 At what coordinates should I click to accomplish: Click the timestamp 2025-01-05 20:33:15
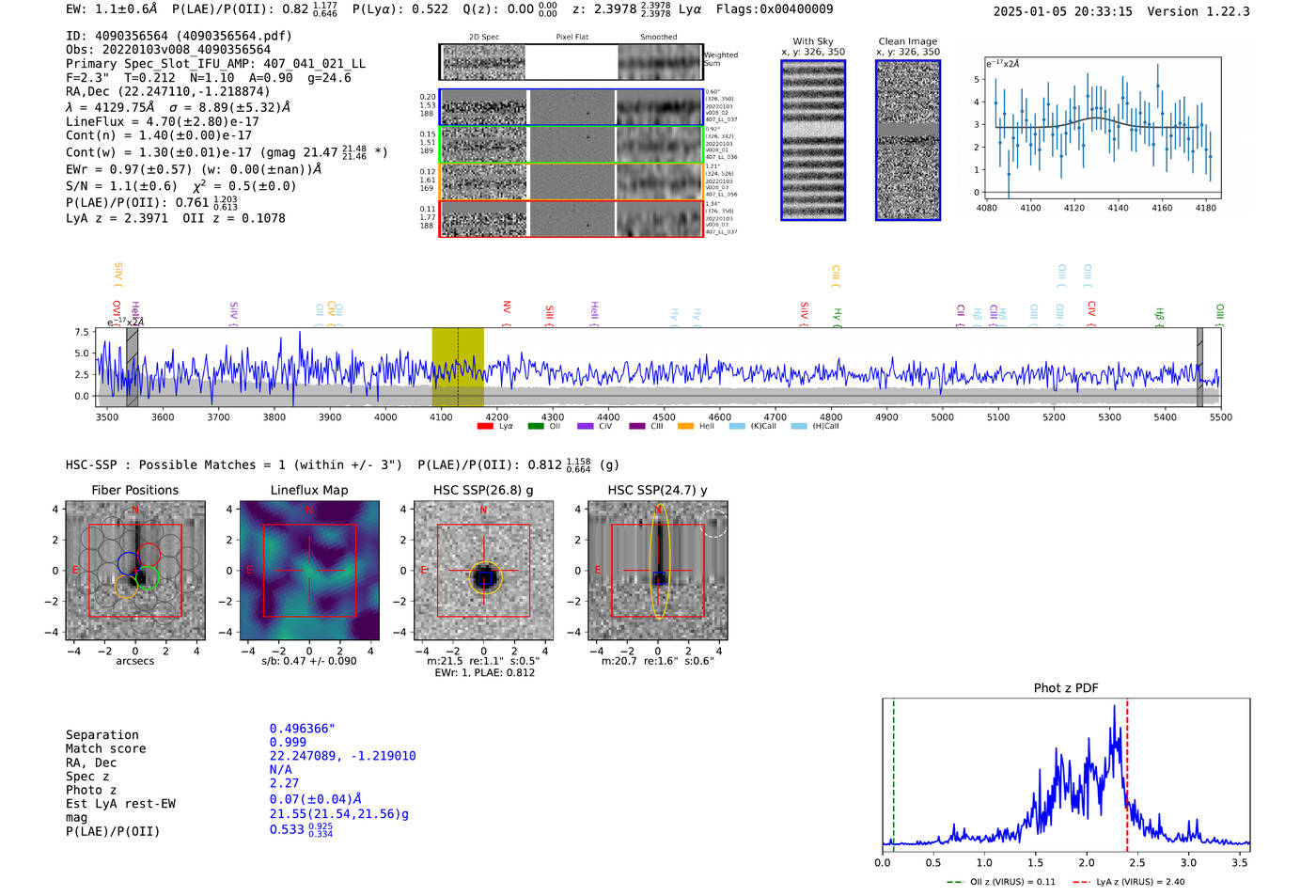coord(1063,12)
